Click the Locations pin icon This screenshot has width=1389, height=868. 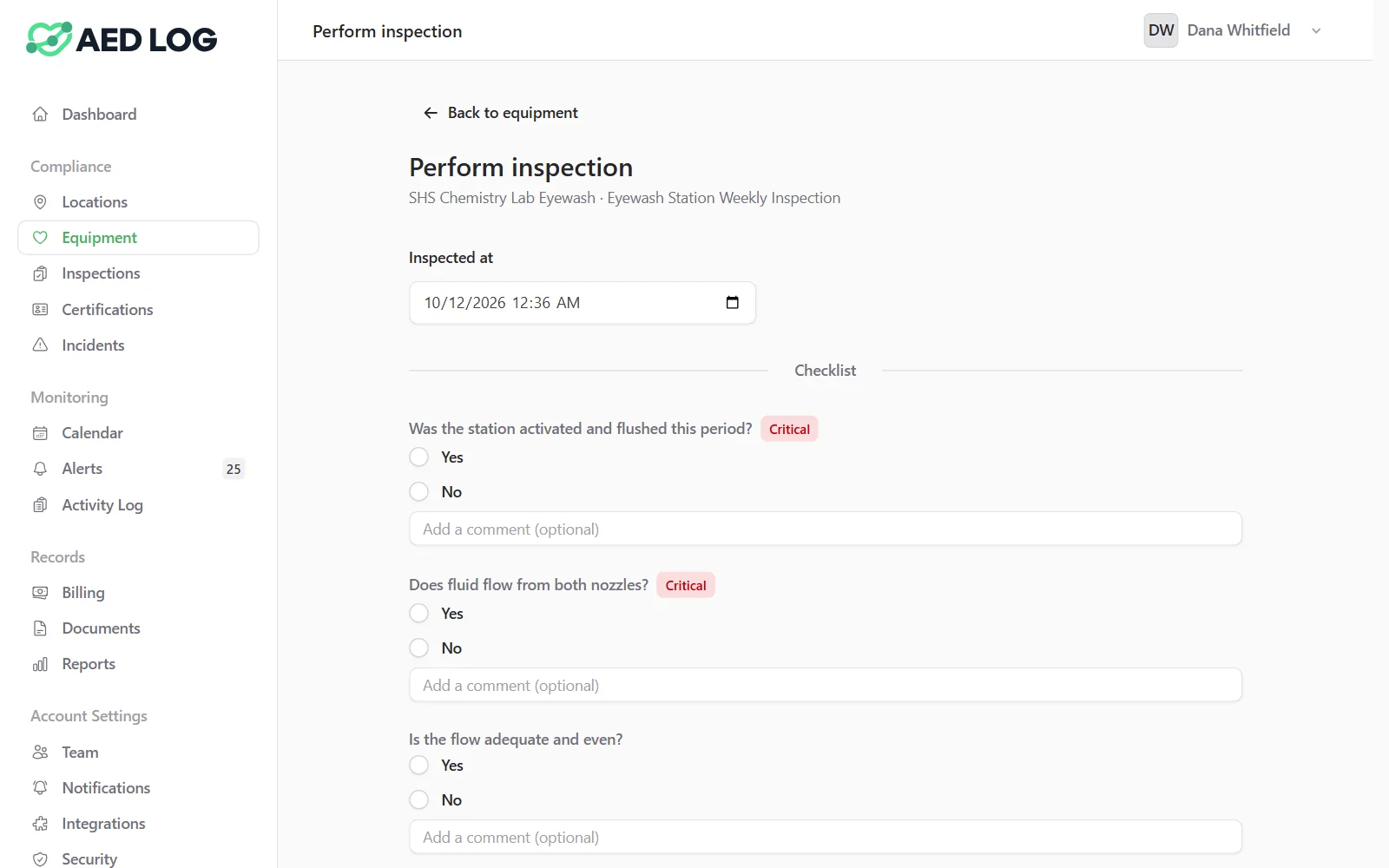point(40,202)
